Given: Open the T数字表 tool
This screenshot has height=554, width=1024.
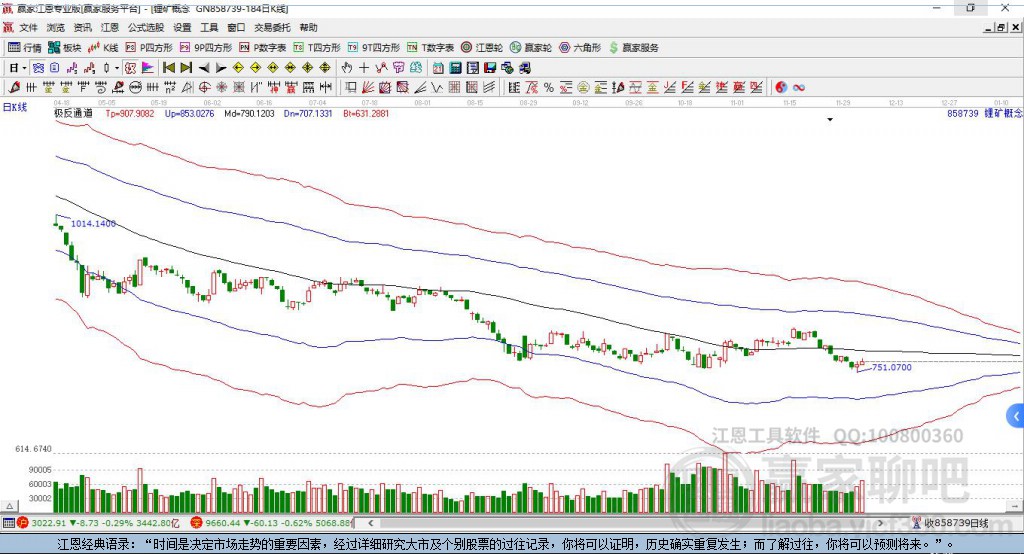Looking at the screenshot, I should click(x=430, y=48).
